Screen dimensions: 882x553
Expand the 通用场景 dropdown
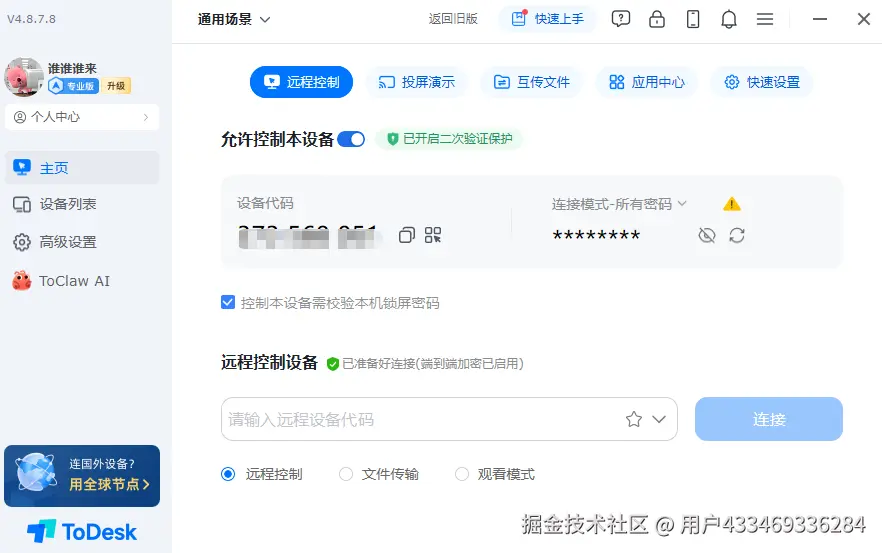pos(234,19)
